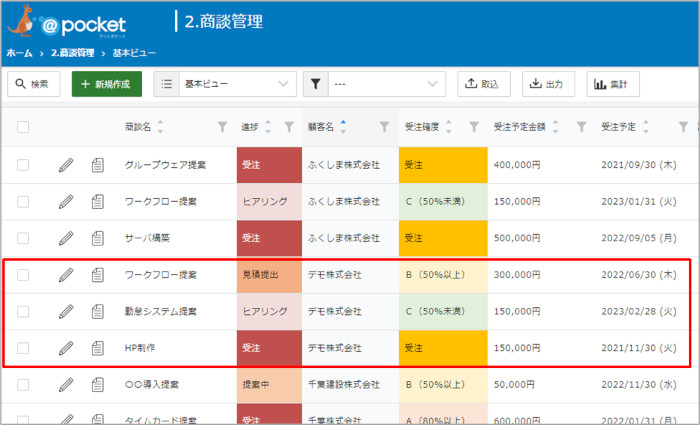Open ○○導入提案 document icon

[97, 385]
